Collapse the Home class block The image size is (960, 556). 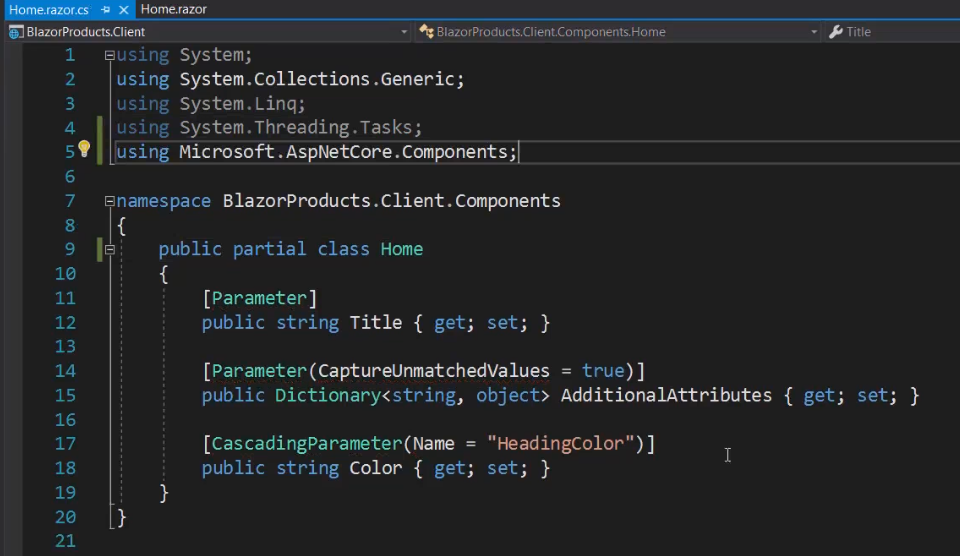tap(110, 249)
